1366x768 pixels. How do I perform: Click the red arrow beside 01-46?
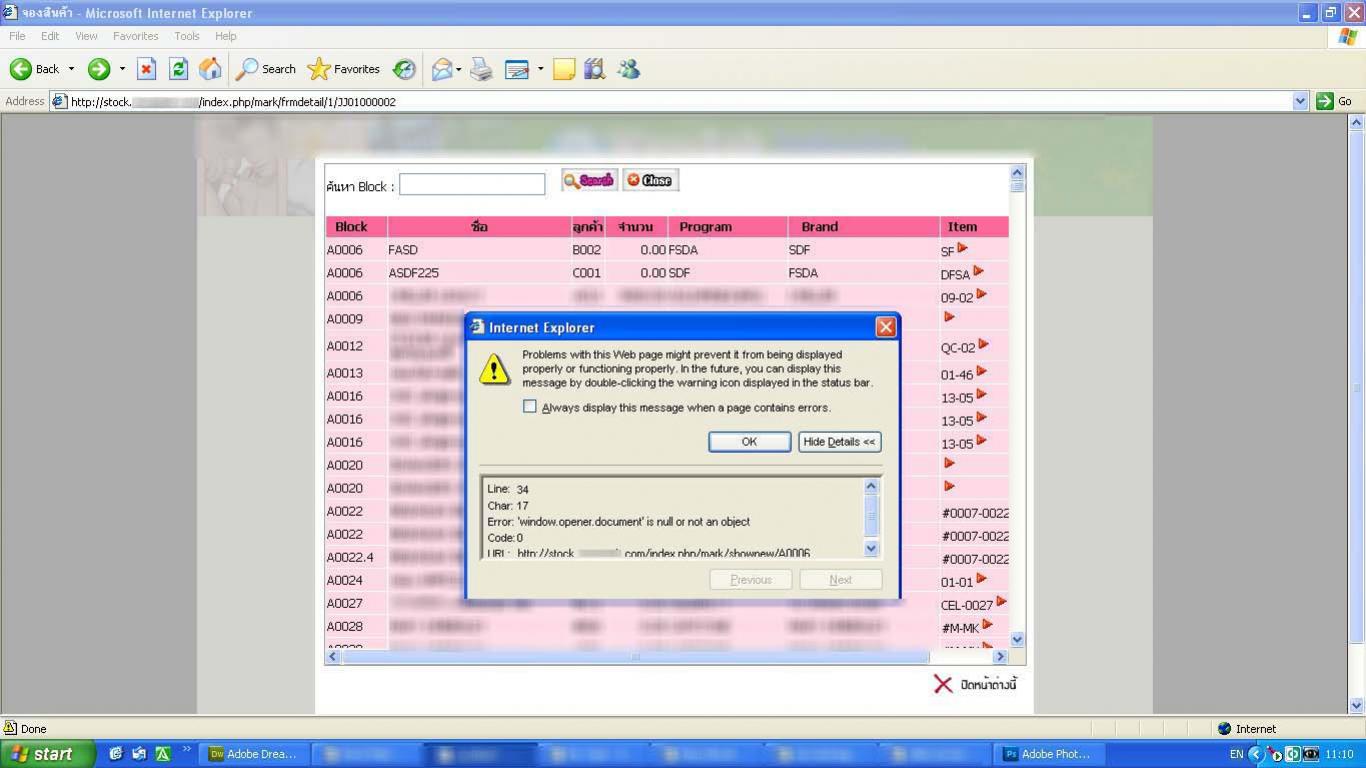981,371
